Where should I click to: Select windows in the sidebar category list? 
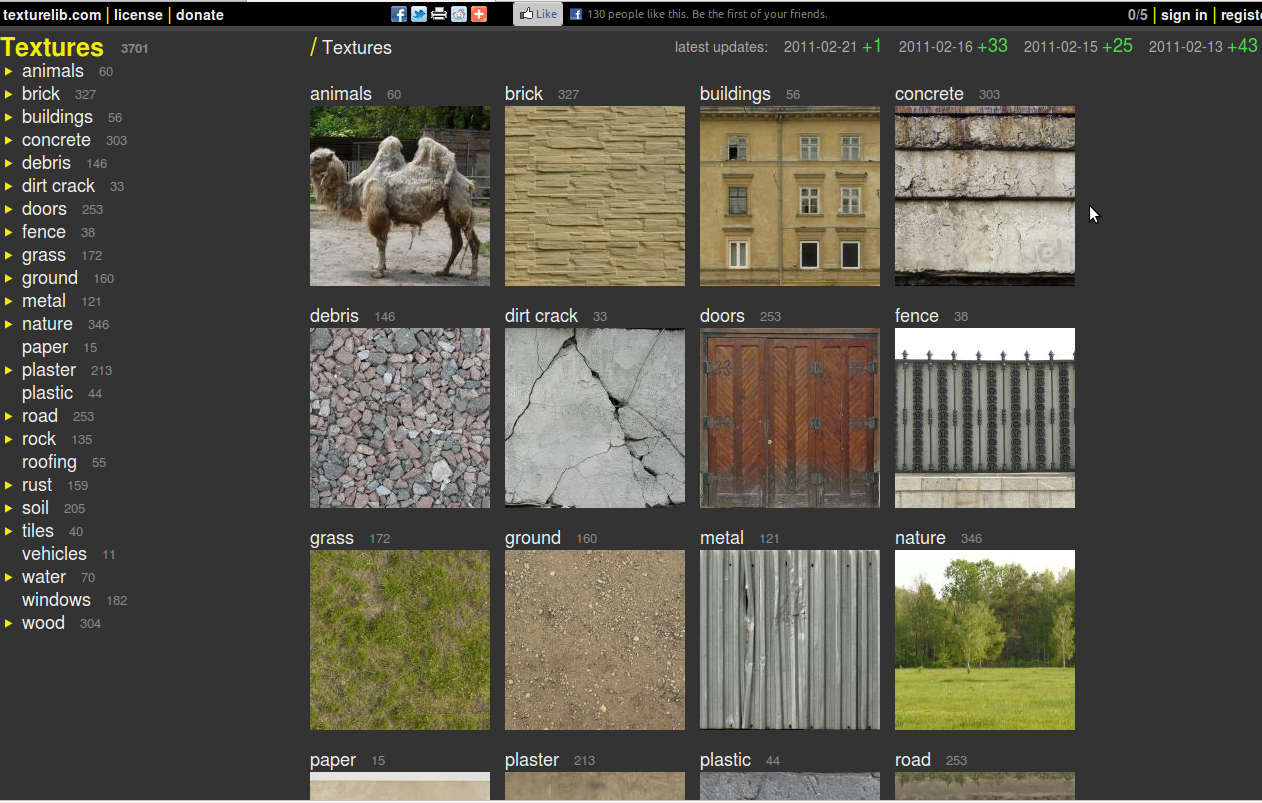tap(56, 600)
